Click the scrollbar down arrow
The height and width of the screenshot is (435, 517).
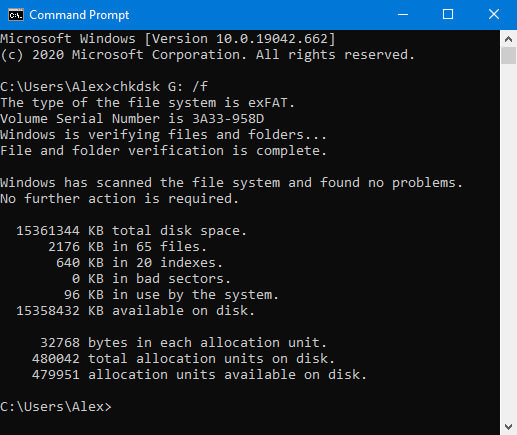pos(508,426)
